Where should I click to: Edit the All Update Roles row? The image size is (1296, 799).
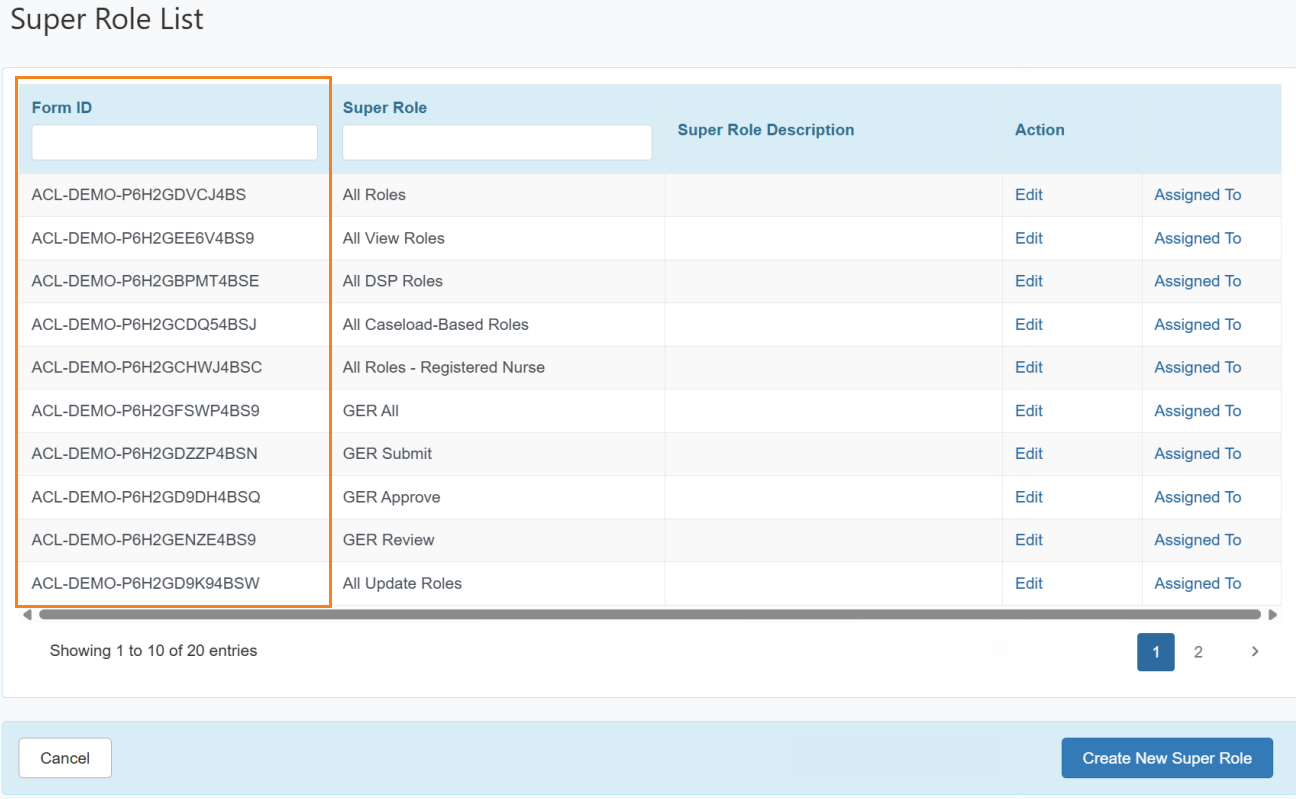coord(1029,583)
